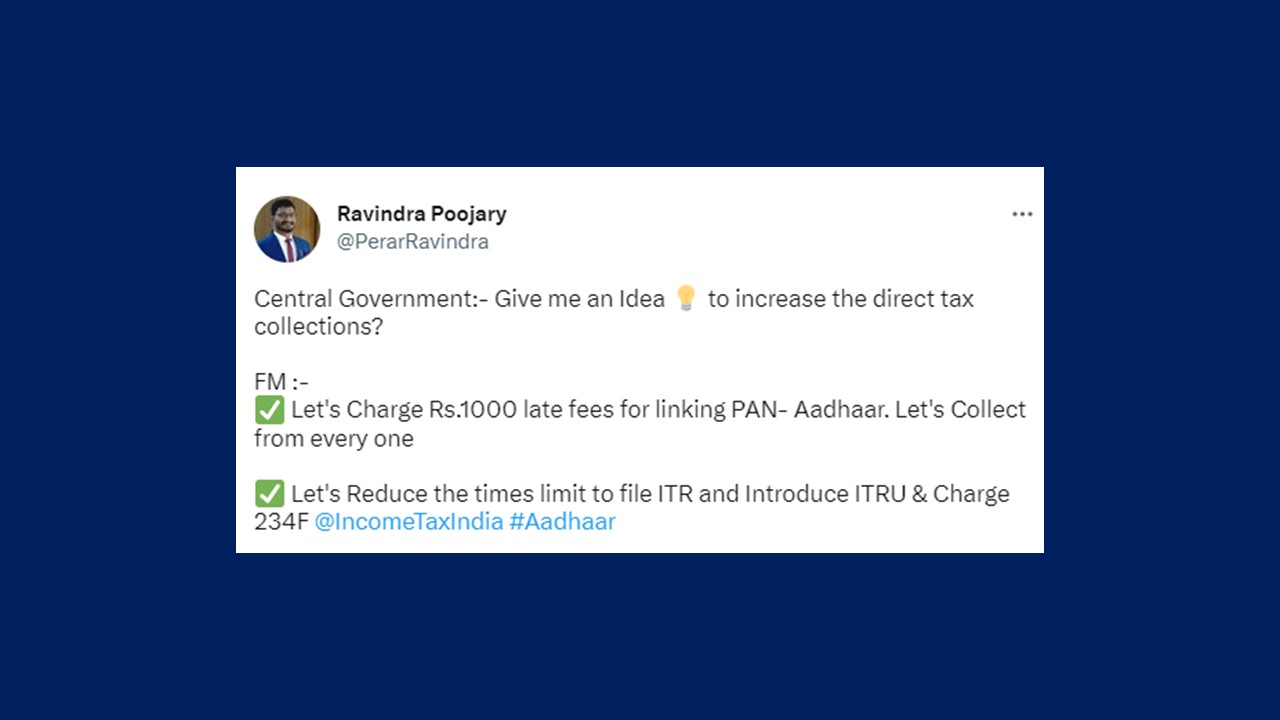Open the @IncomeTaxIndia mention link
This screenshot has height=720, width=1280.
408,521
